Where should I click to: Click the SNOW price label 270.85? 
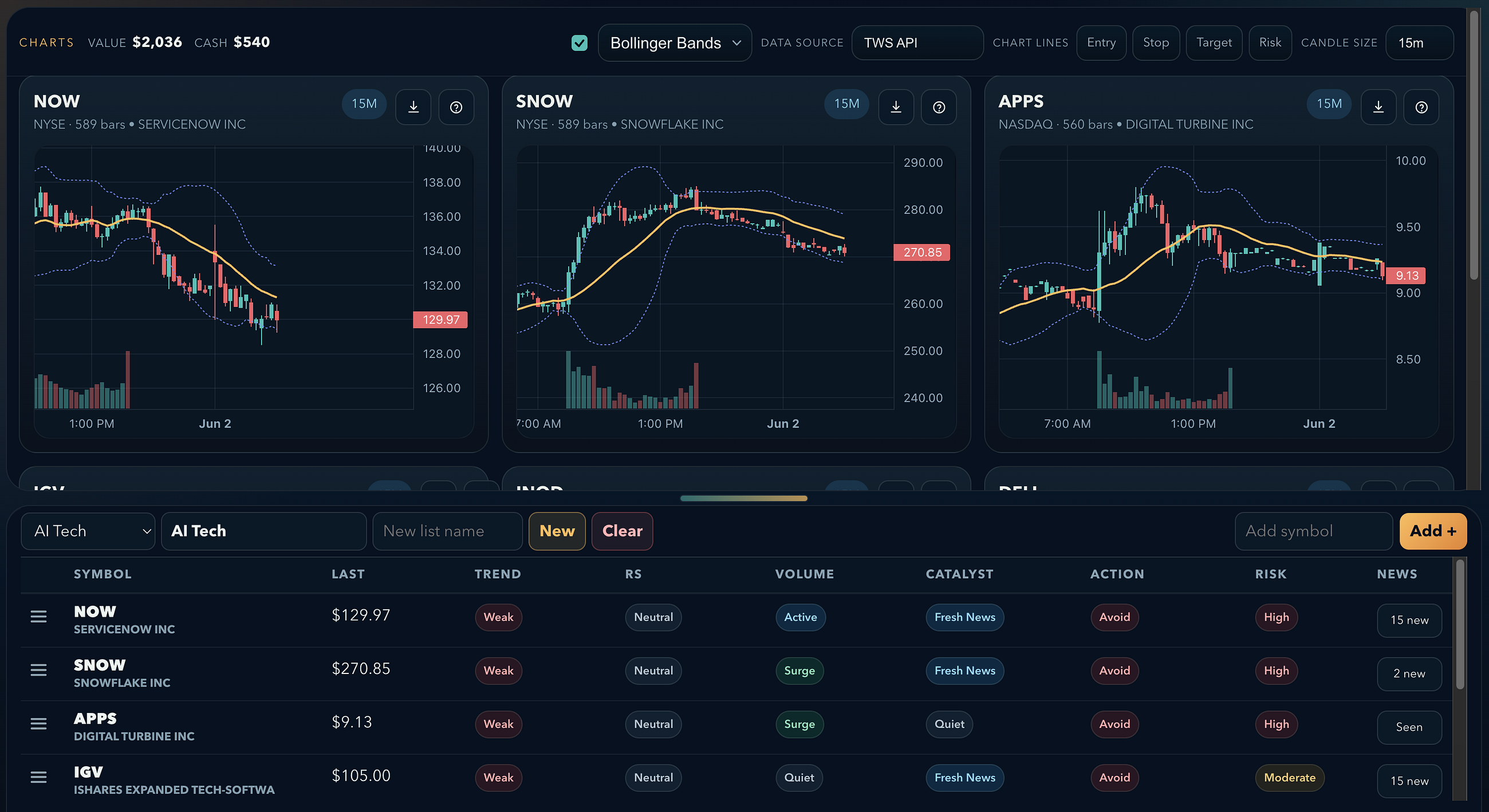pyautogui.click(x=922, y=253)
